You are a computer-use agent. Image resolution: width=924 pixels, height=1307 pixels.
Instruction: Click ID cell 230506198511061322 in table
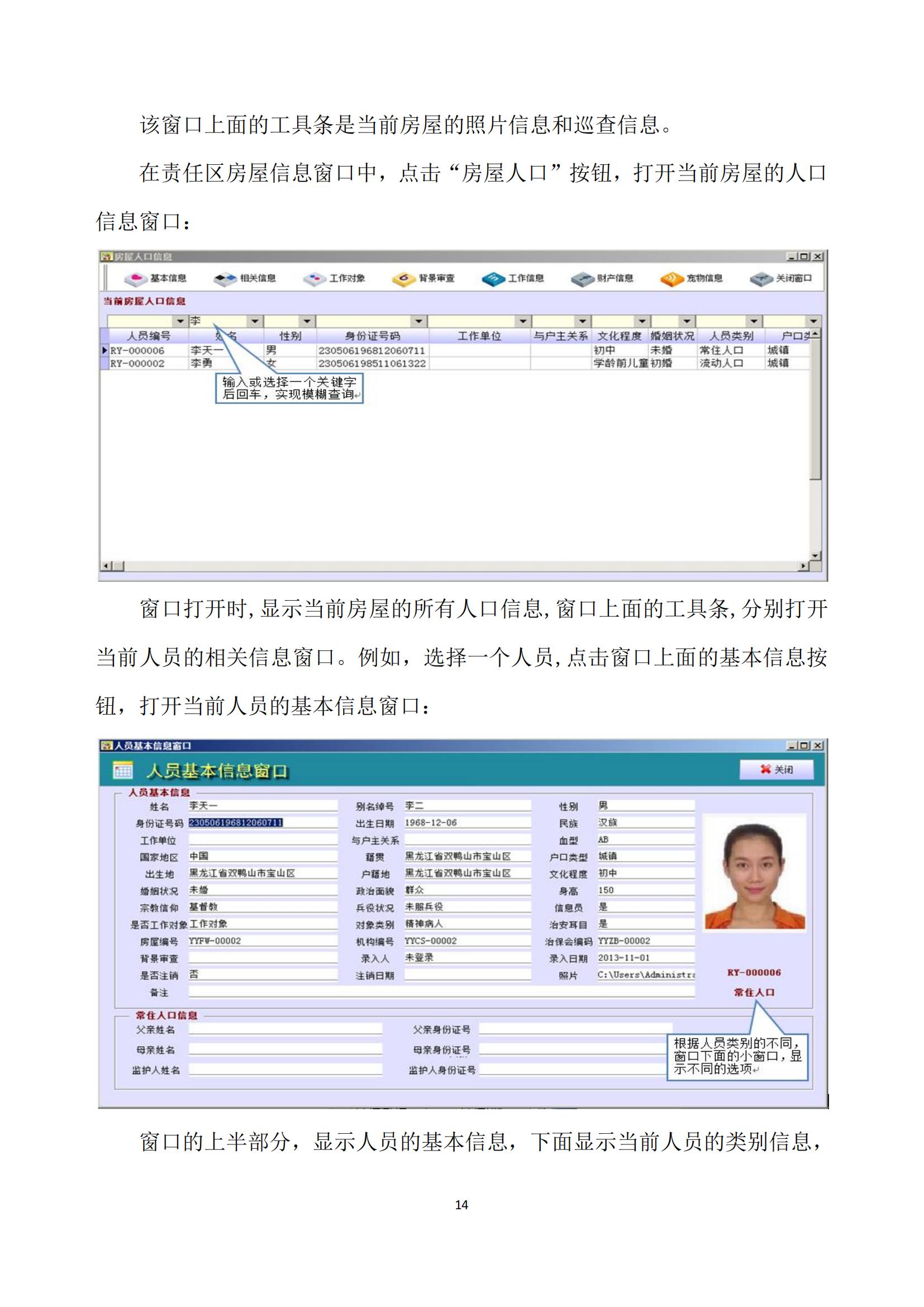tap(372, 364)
